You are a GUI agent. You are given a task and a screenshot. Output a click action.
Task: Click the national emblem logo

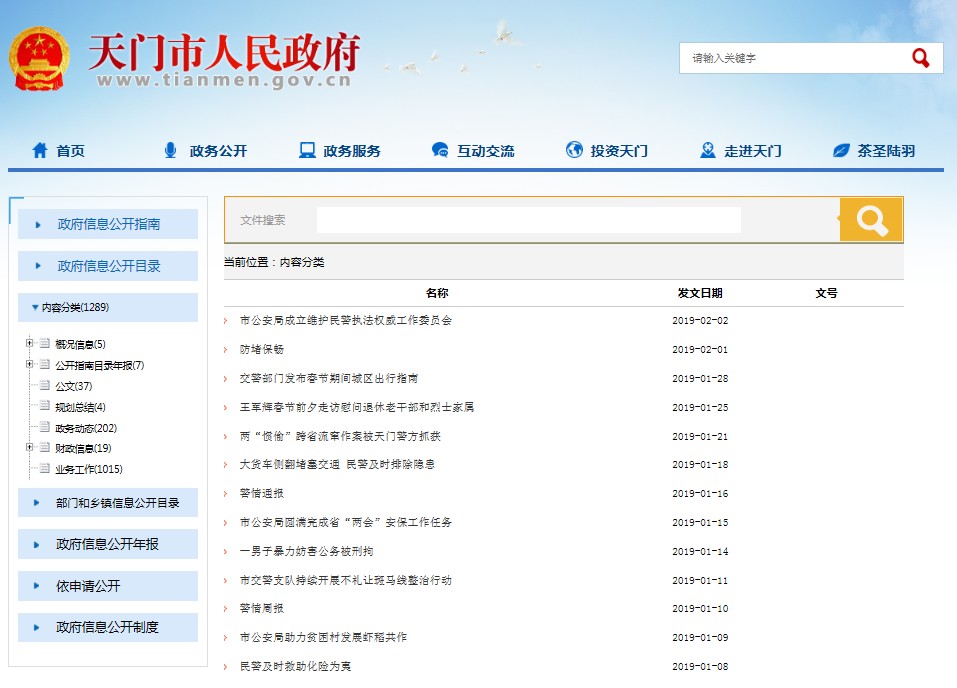(x=40, y=58)
